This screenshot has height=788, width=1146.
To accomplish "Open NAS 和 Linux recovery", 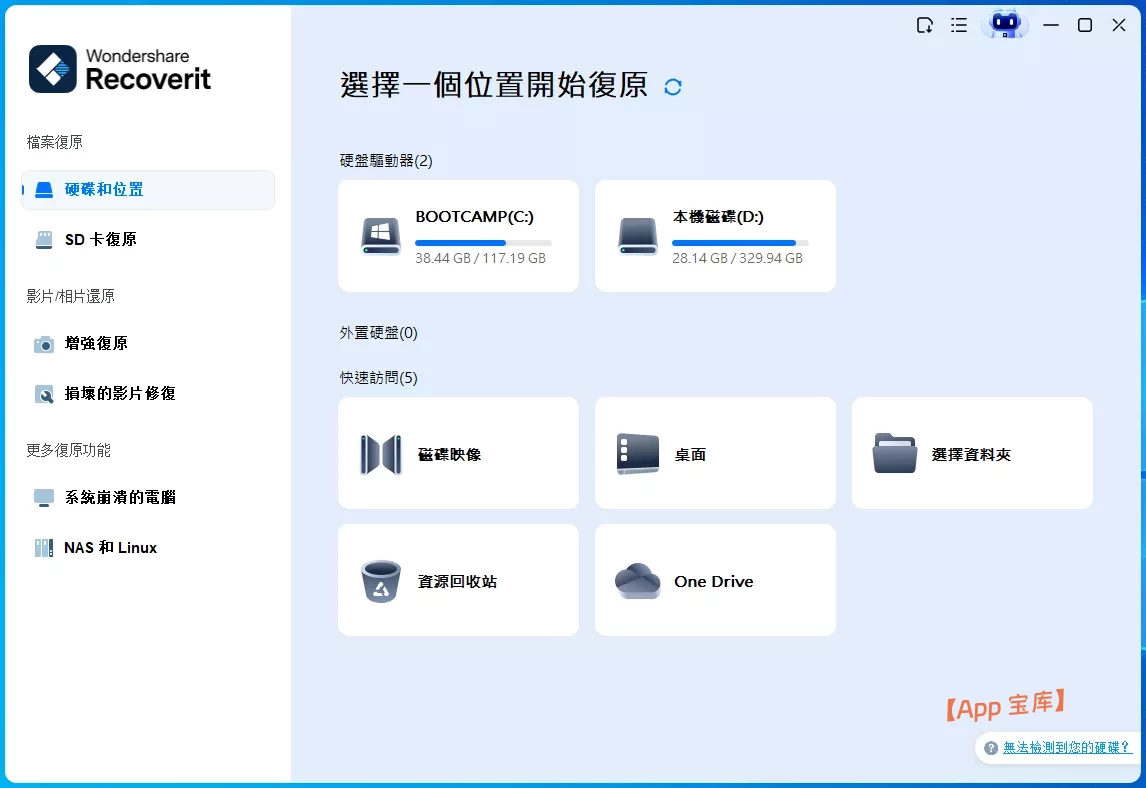I will pos(148,548).
